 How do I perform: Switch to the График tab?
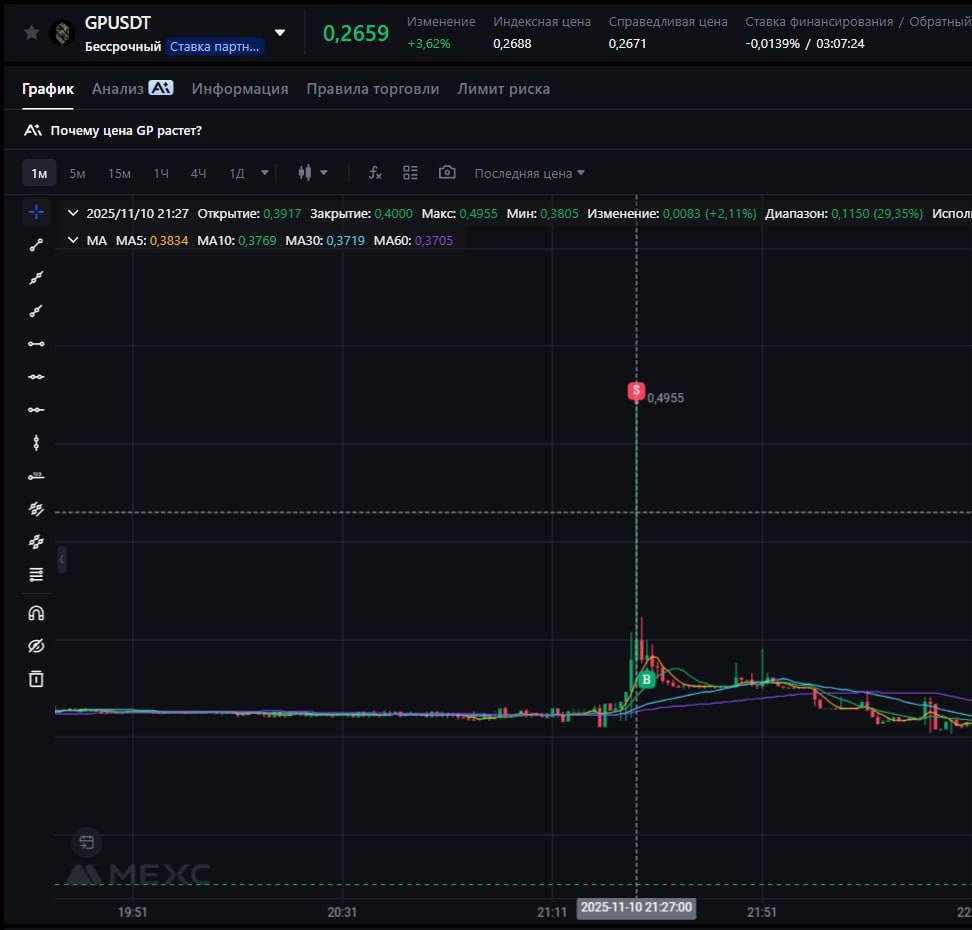pos(48,89)
